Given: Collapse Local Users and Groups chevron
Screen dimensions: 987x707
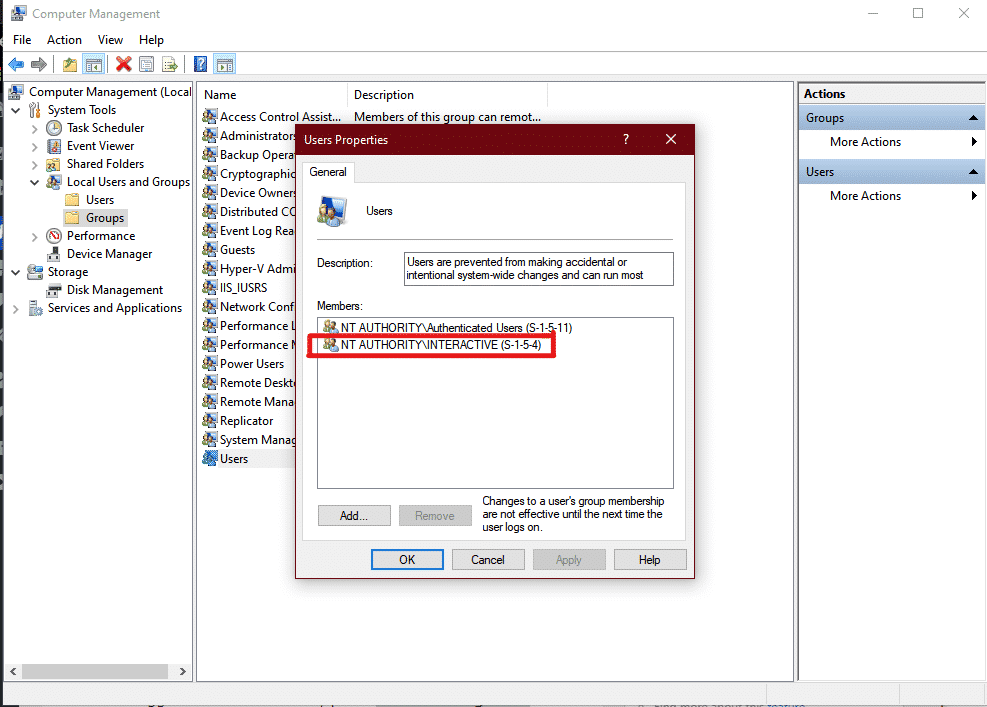Looking at the screenshot, I should (x=35, y=183).
